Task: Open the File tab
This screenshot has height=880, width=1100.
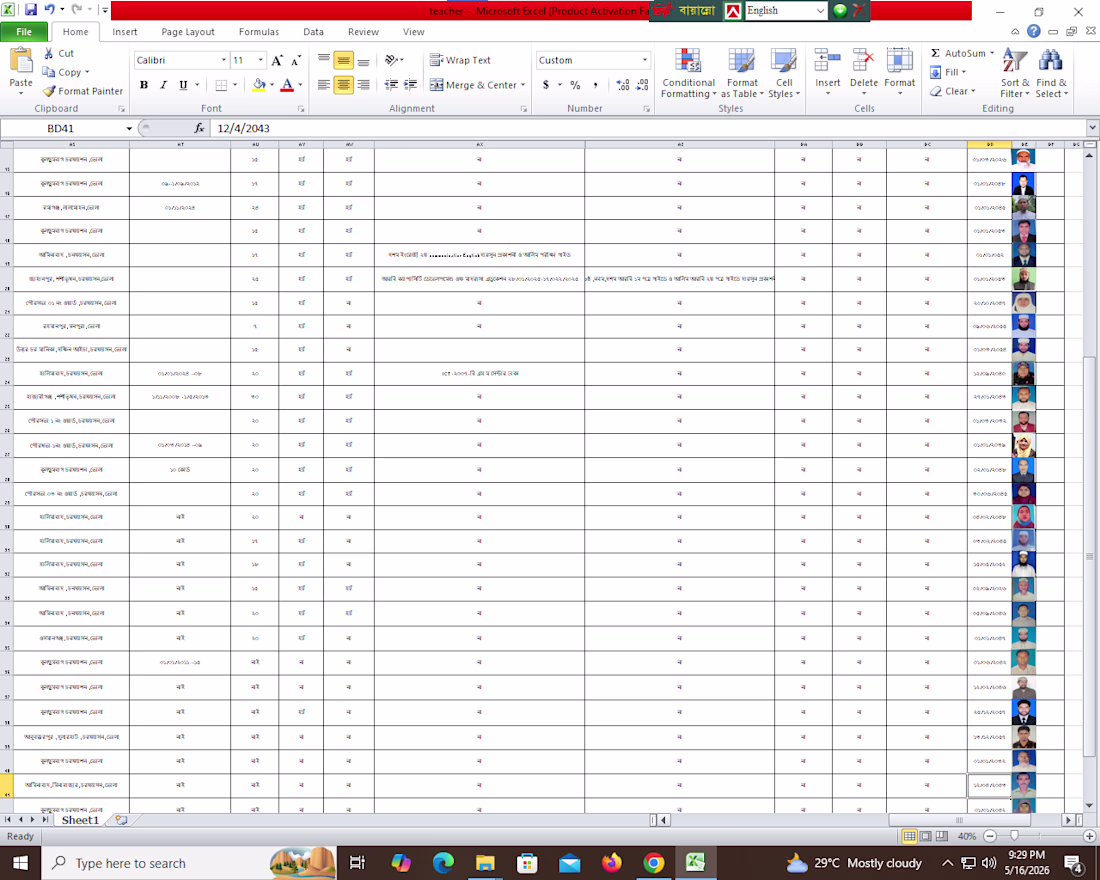Action: click(x=24, y=32)
